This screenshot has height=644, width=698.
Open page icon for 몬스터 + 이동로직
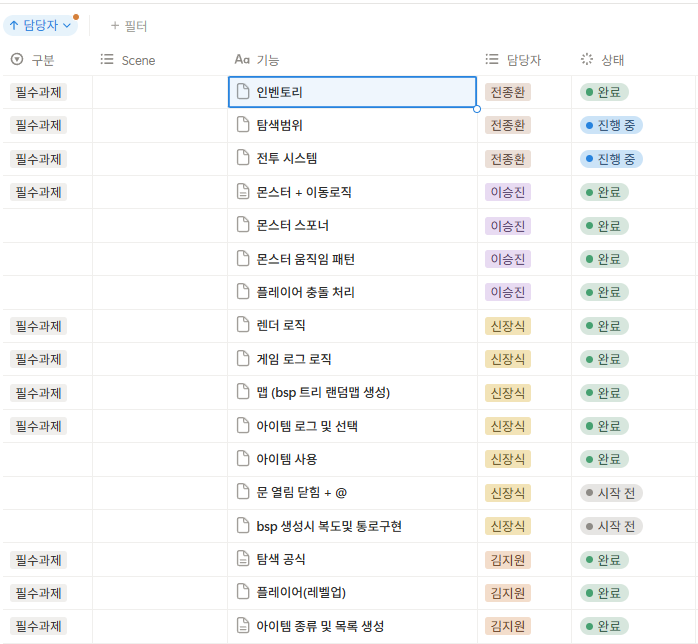[x=243, y=192]
